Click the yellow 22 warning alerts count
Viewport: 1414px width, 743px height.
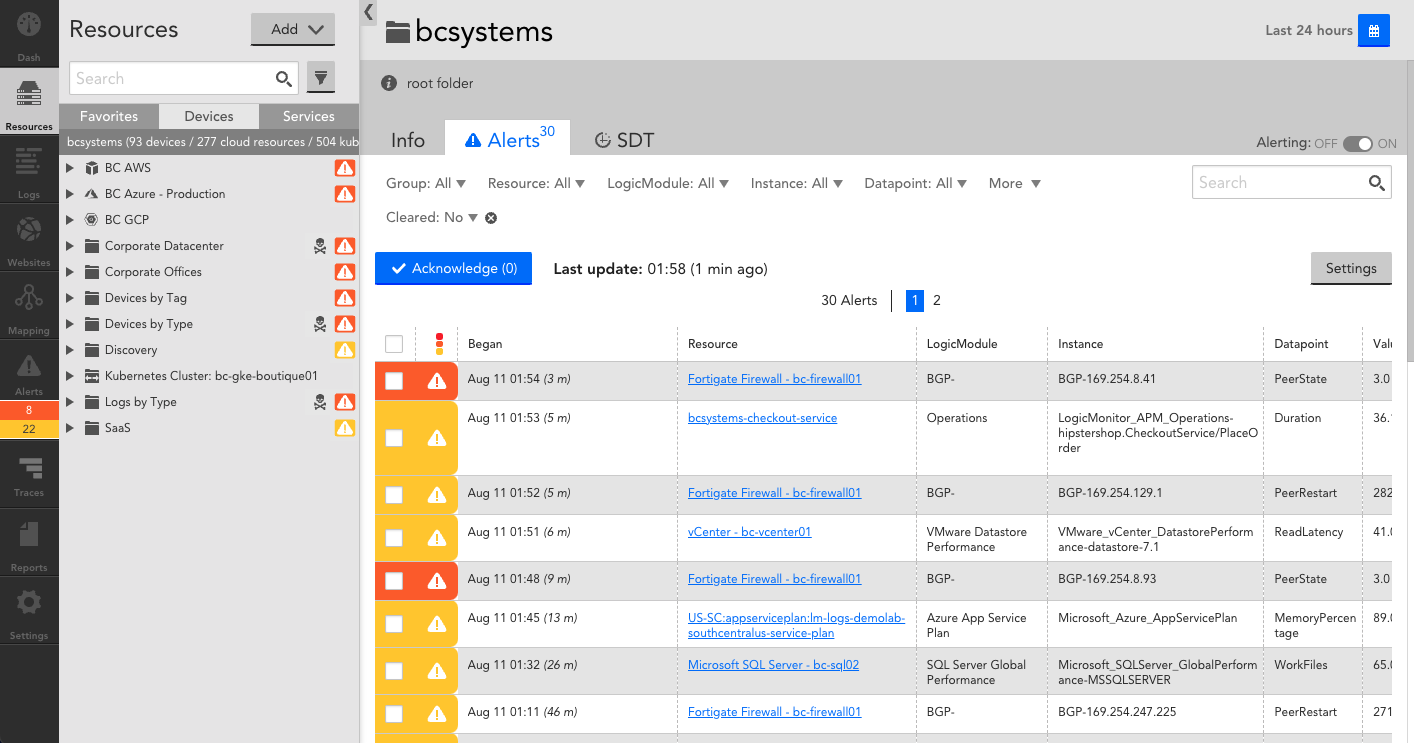[29, 429]
